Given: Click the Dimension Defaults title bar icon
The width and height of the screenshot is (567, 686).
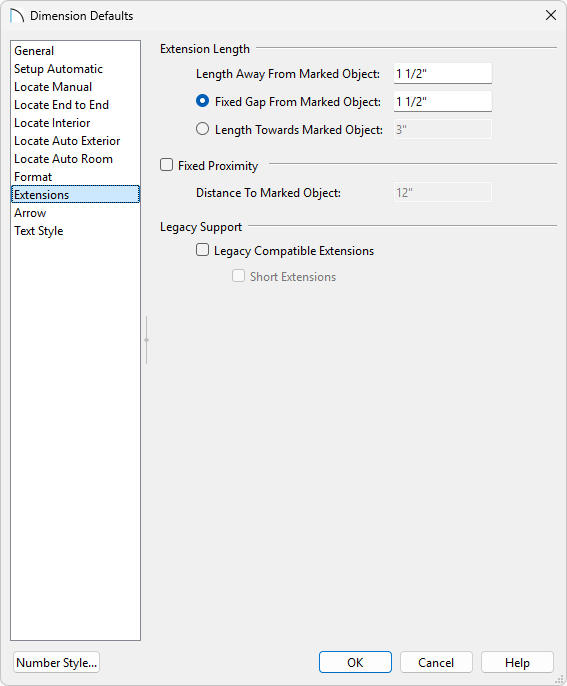Looking at the screenshot, I should 17,16.
